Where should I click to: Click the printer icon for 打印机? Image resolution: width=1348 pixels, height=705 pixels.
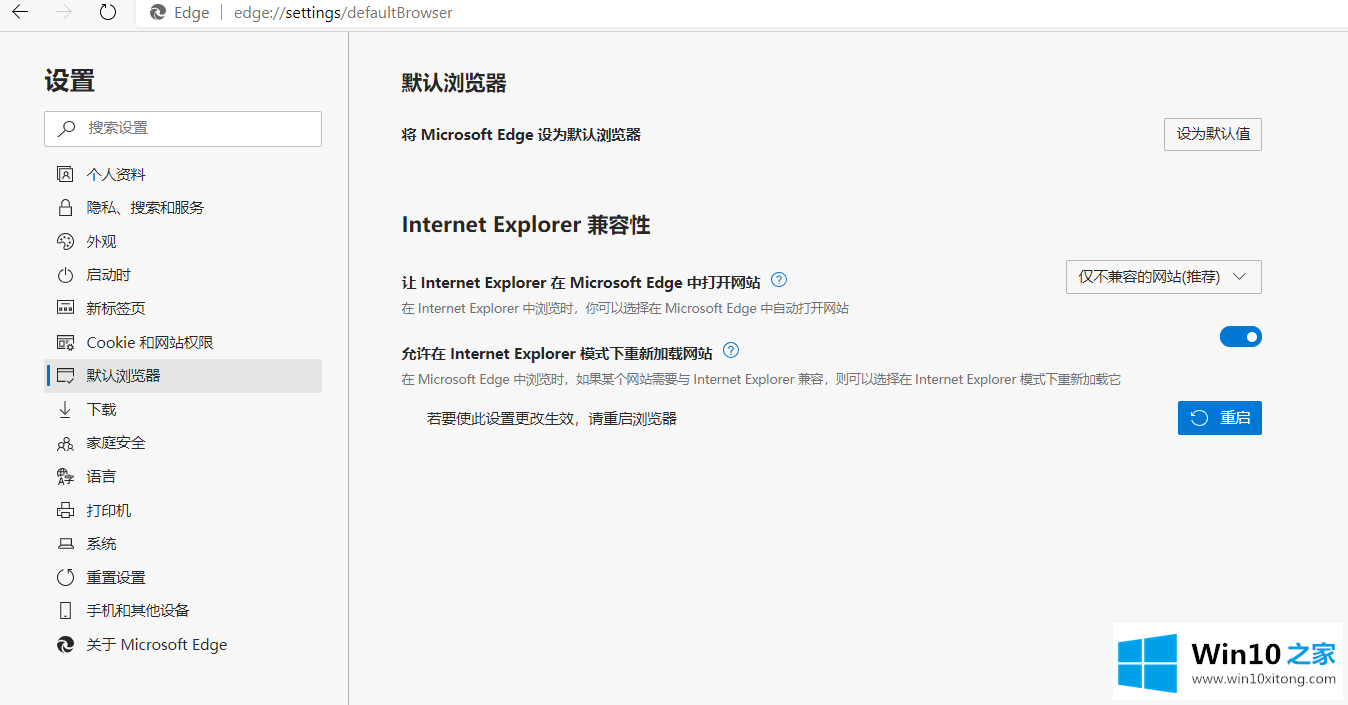[65, 510]
